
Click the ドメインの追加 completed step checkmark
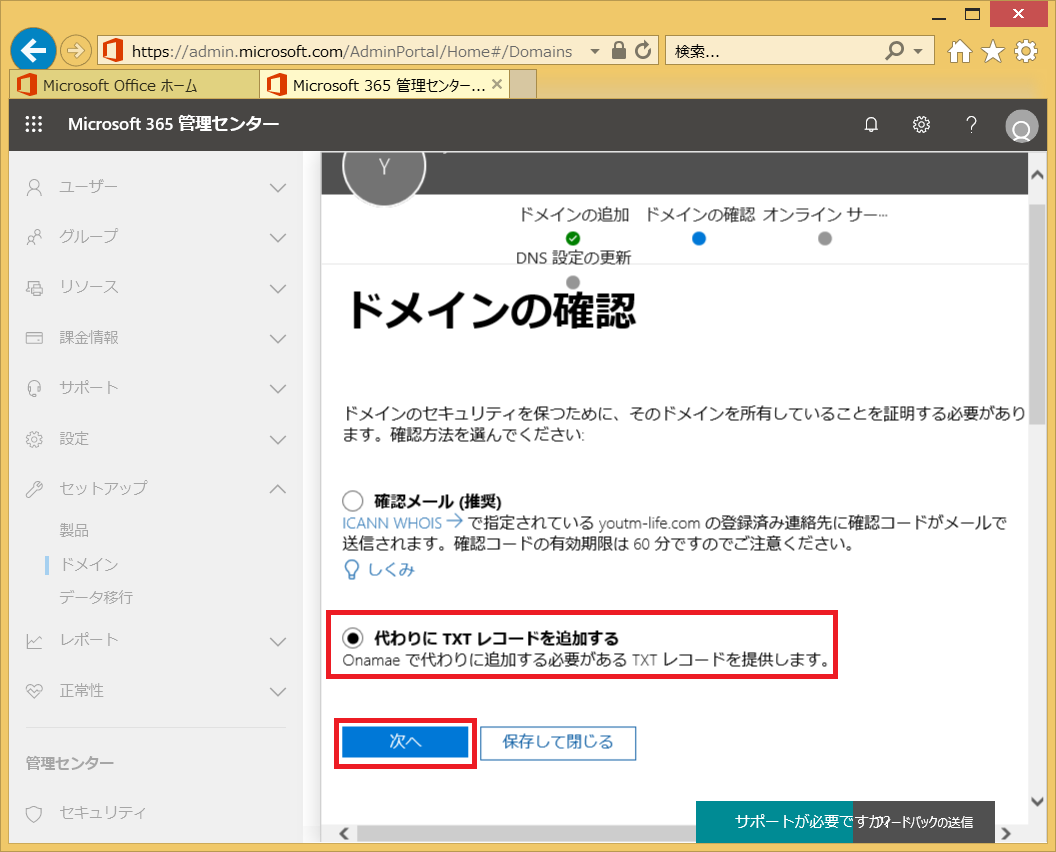point(573,238)
